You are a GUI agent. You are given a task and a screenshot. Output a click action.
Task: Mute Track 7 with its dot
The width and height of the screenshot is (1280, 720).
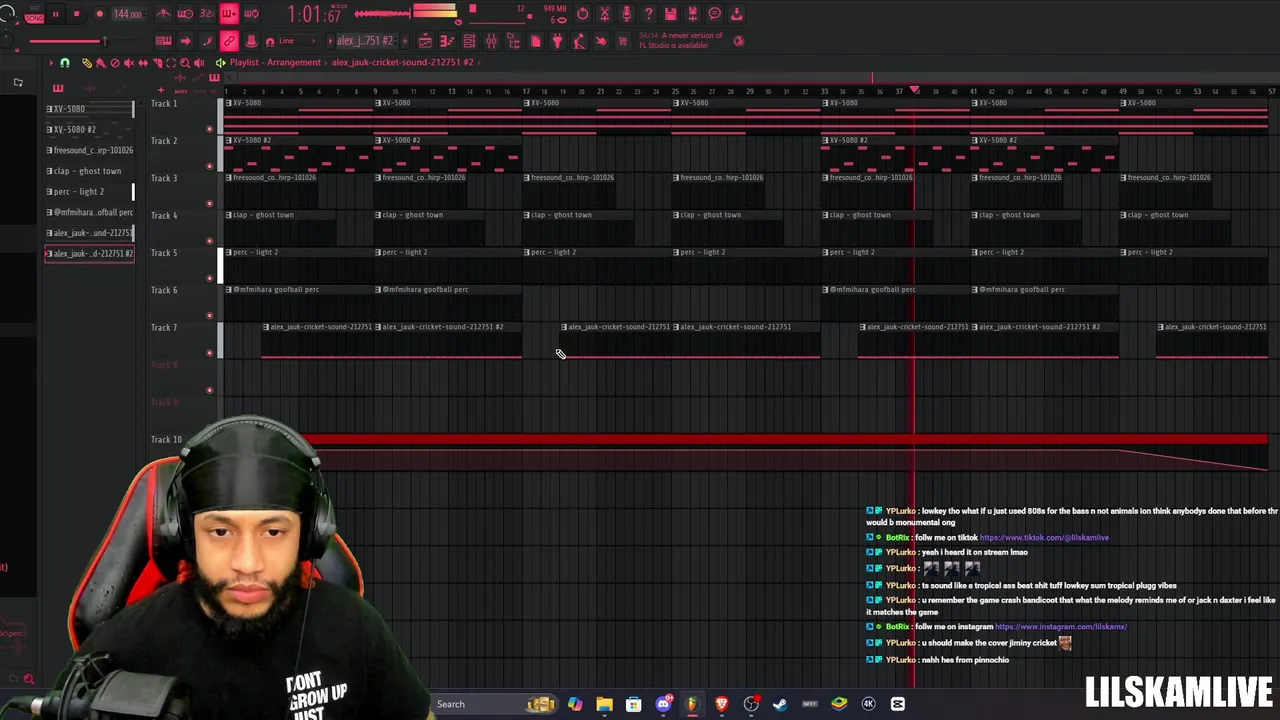[209, 352]
